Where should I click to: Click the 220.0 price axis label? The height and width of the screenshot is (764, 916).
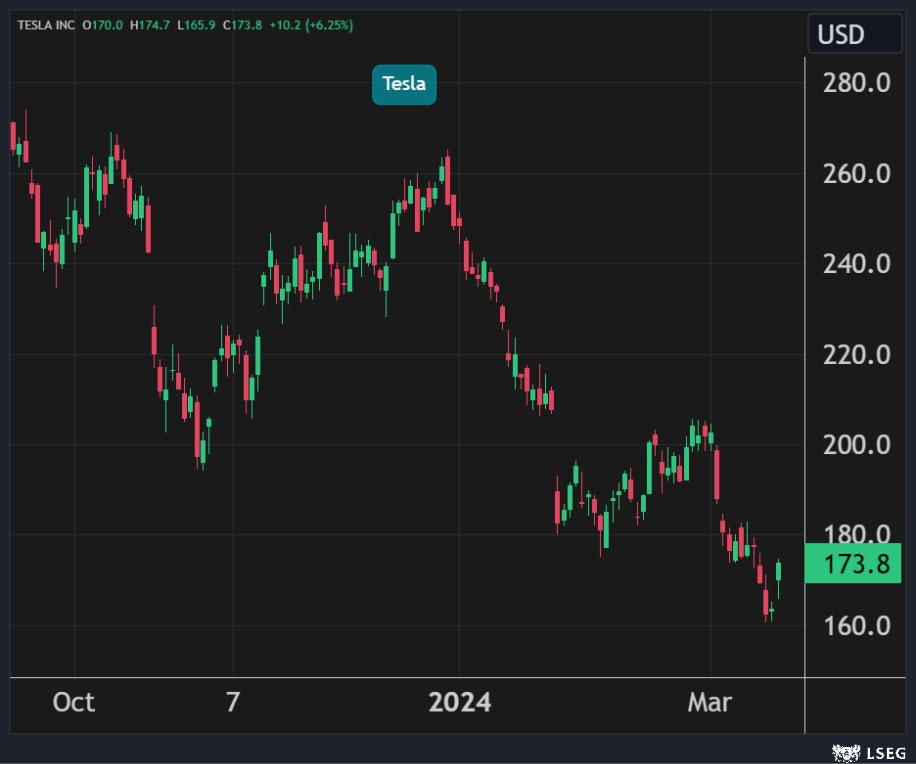855,355
